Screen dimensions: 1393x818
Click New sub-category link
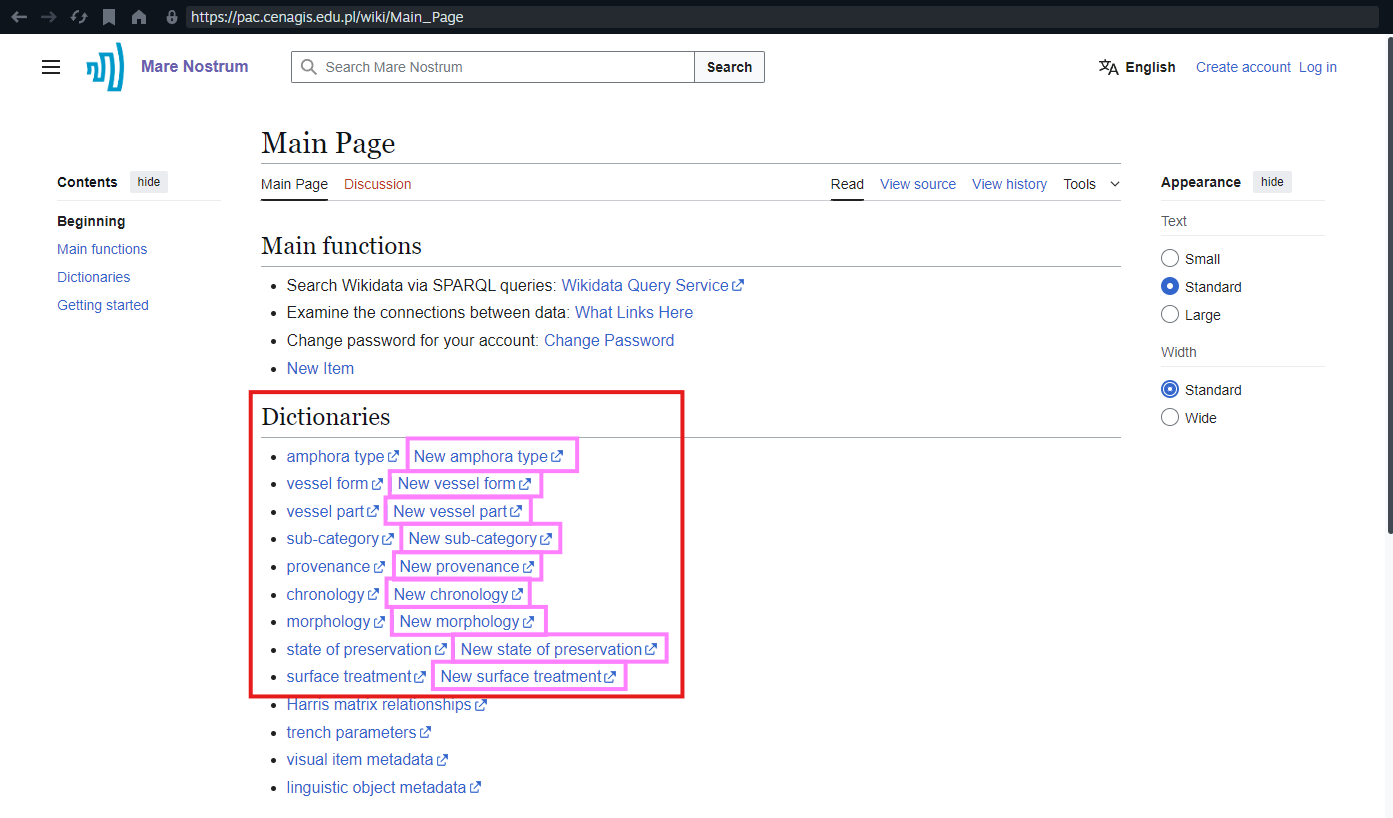[x=480, y=538]
